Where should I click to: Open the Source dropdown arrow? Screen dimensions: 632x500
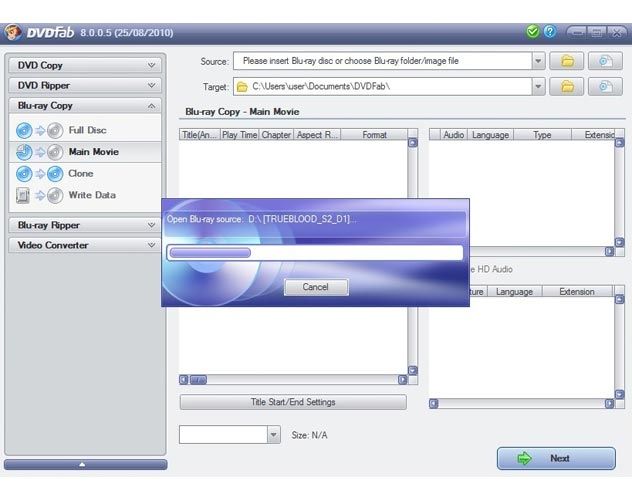(538, 61)
